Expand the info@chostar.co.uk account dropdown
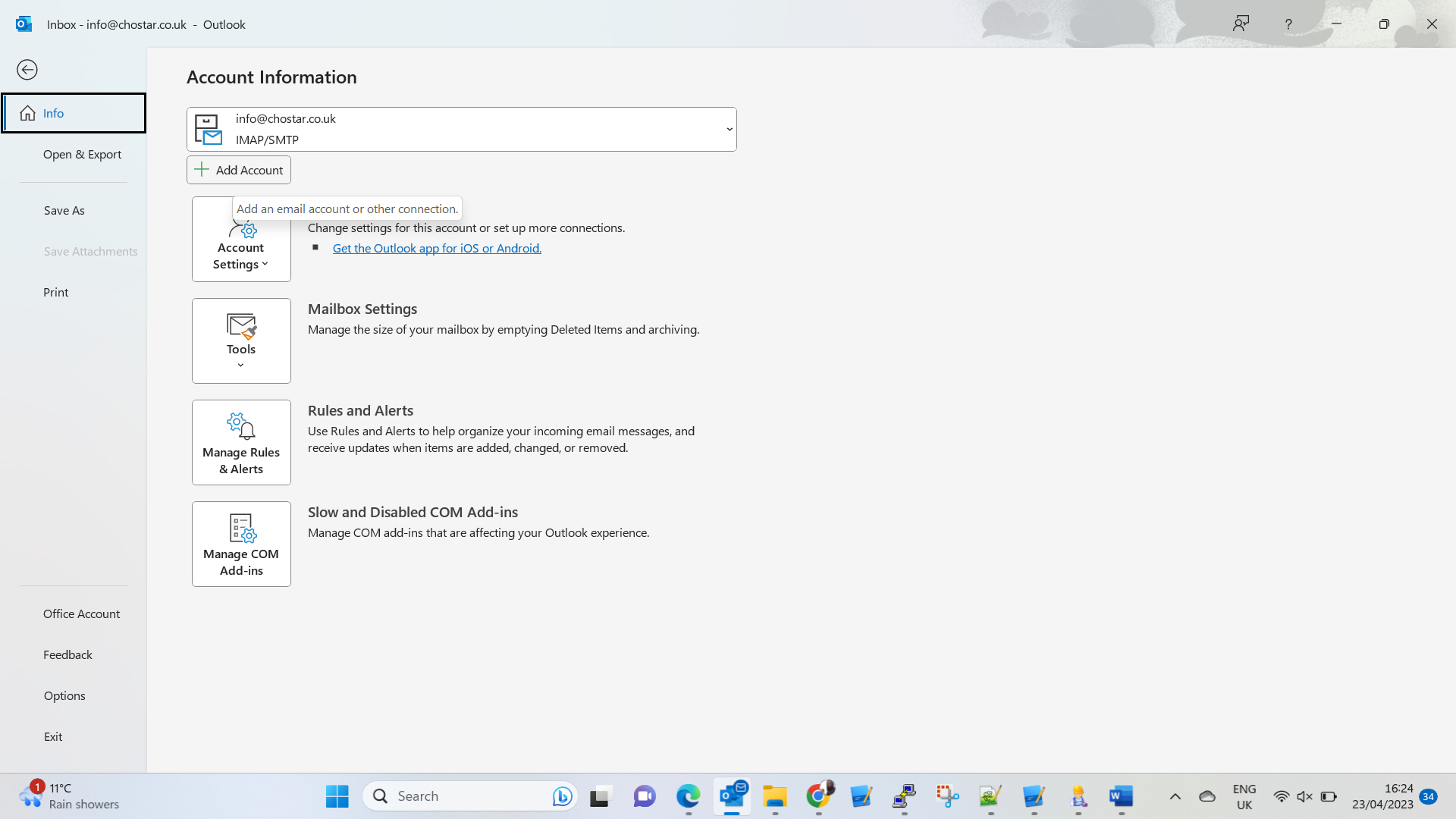The width and height of the screenshot is (1456, 819). pos(462,129)
